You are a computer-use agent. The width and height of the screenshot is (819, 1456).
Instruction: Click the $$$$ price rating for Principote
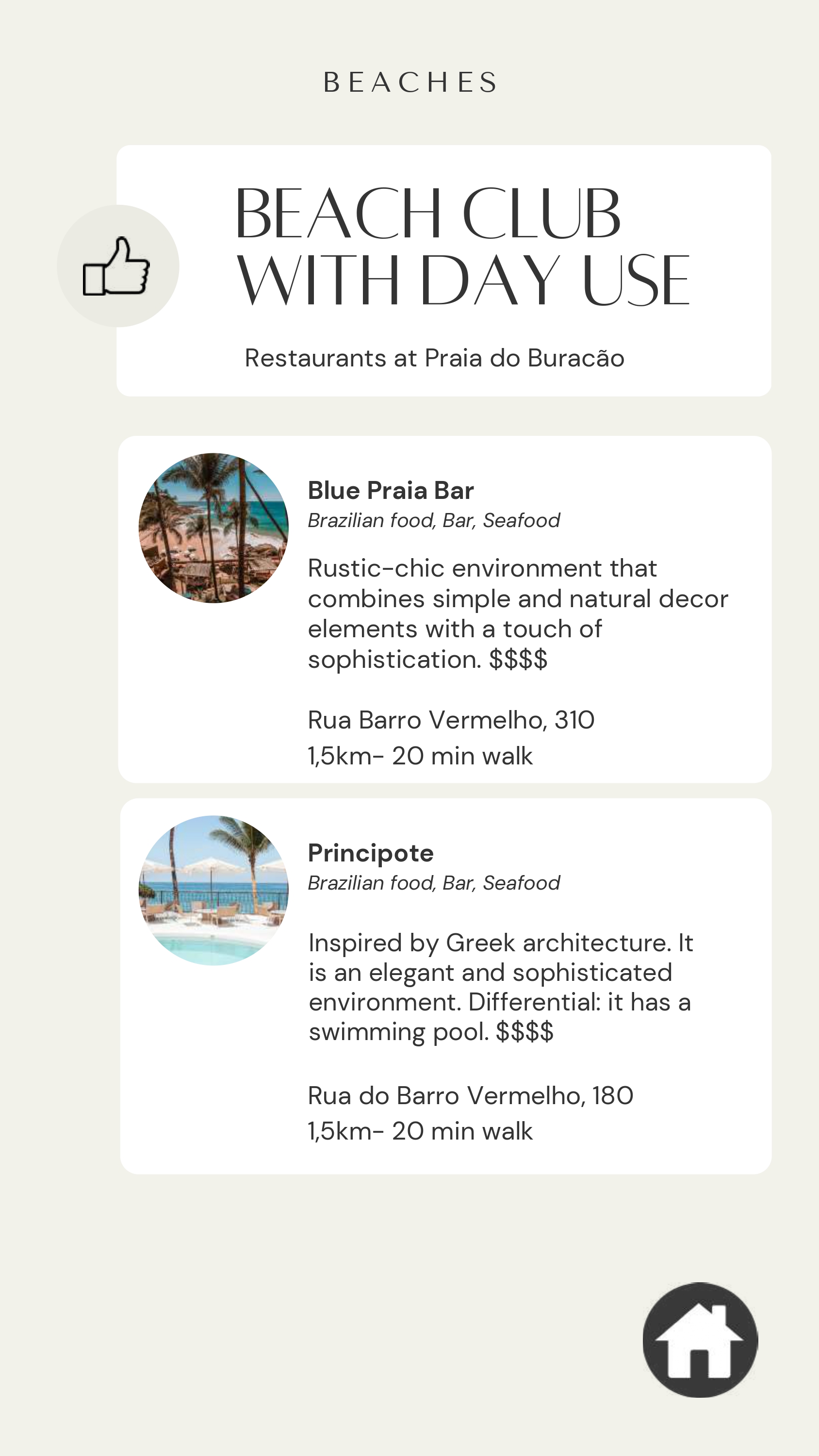point(524,1031)
